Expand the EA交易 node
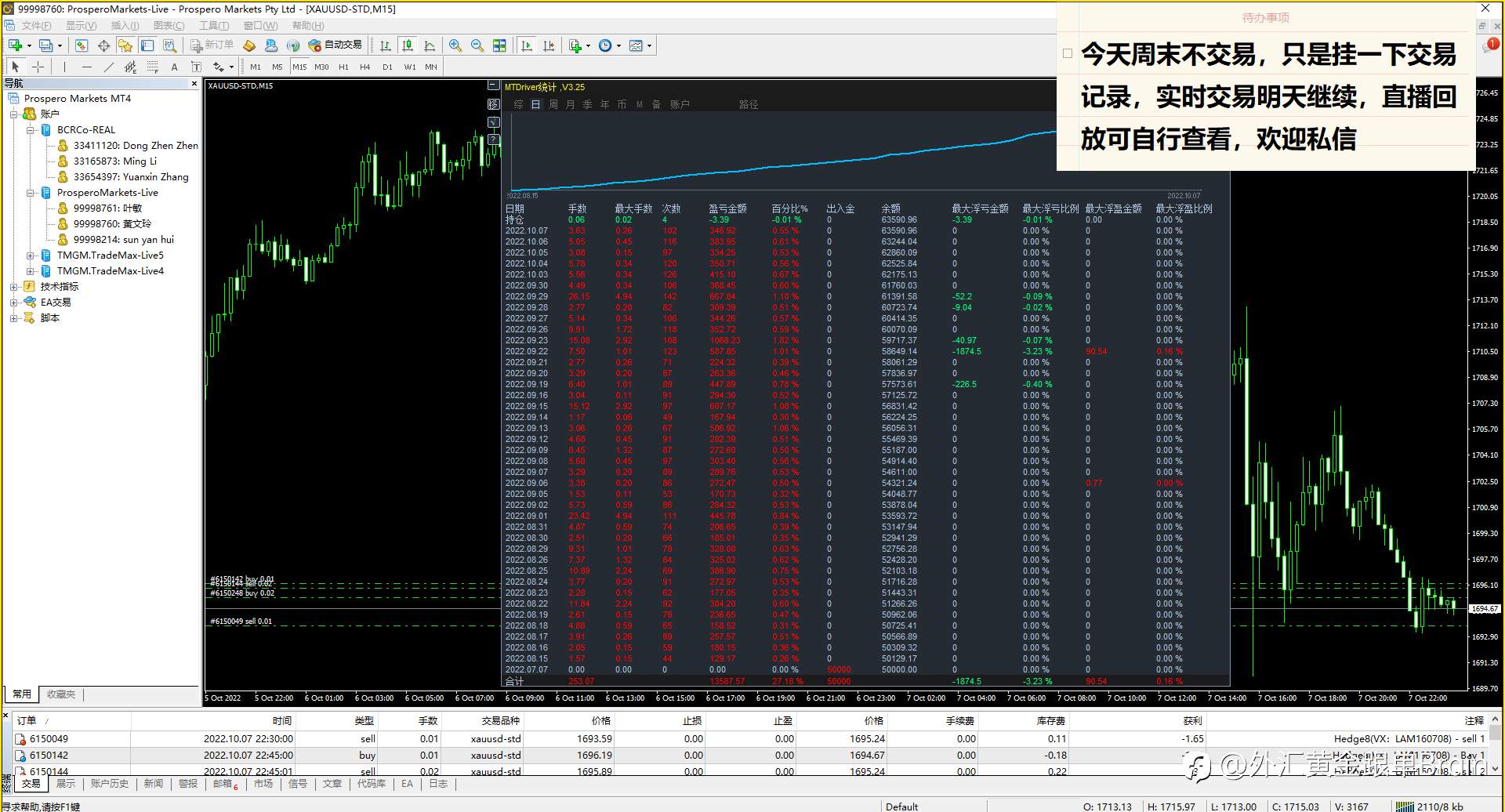 click(13, 303)
